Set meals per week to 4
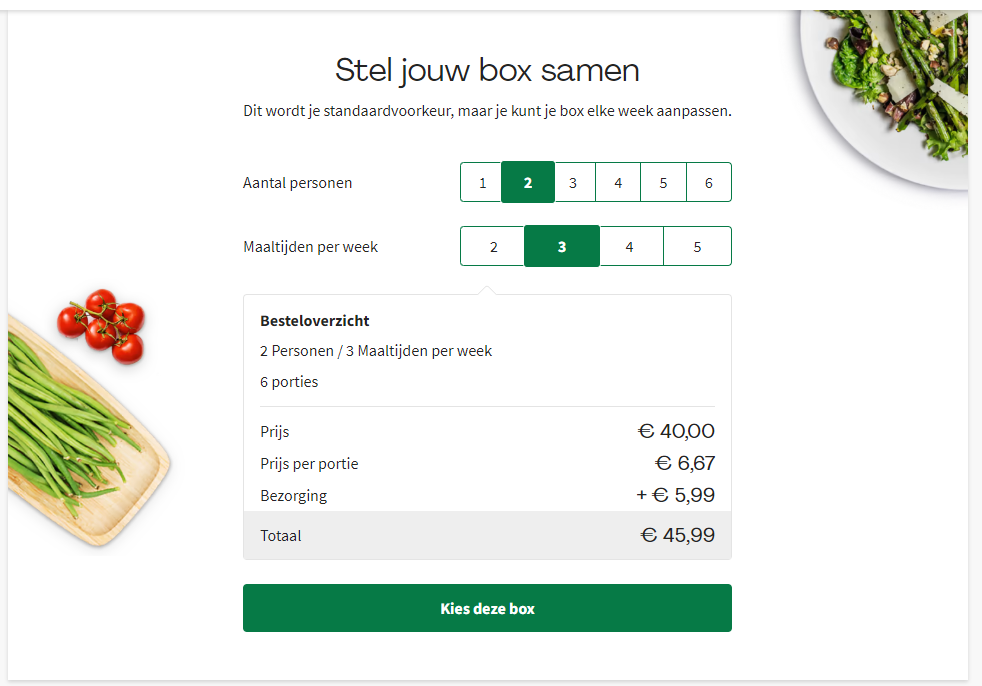The width and height of the screenshot is (982, 686). click(x=629, y=247)
